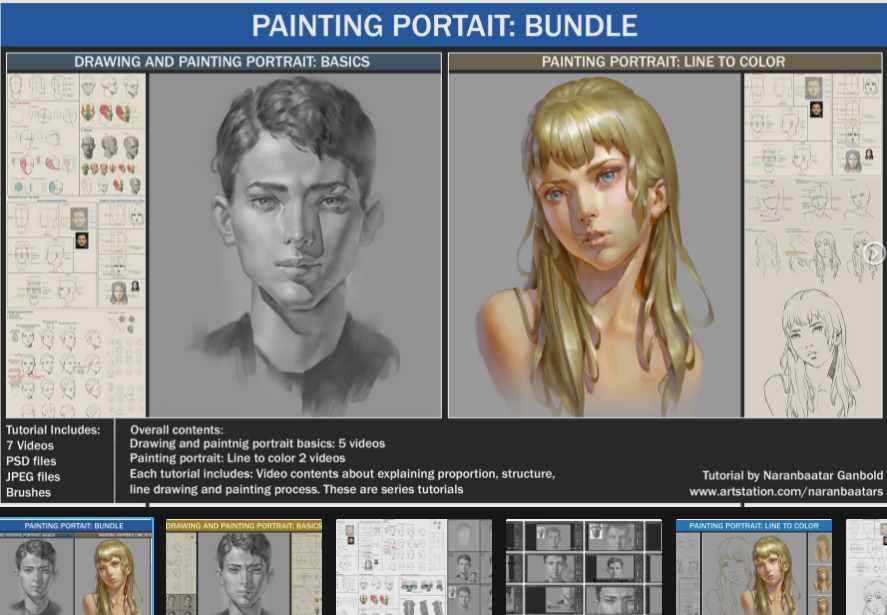This screenshot has height=615, width=887.
Task: Click the girl line drawing in right sketch panel
Action: 815,345
